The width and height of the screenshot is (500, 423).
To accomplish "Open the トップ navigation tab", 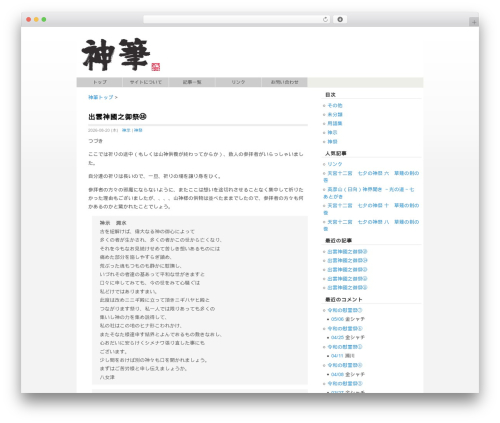I will (100, 82).
